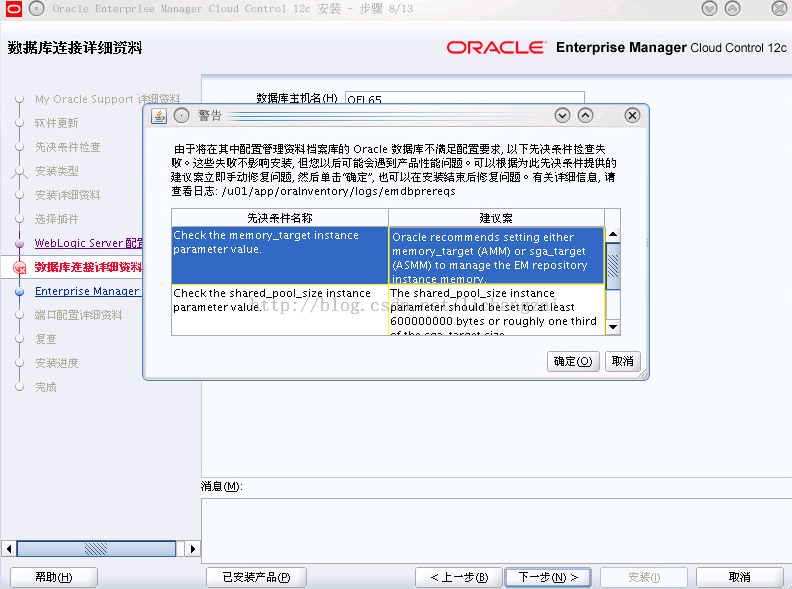Click 取消 in the warning dialog
The height and width of the screenshot is (589, 792).
coord(622,361)
